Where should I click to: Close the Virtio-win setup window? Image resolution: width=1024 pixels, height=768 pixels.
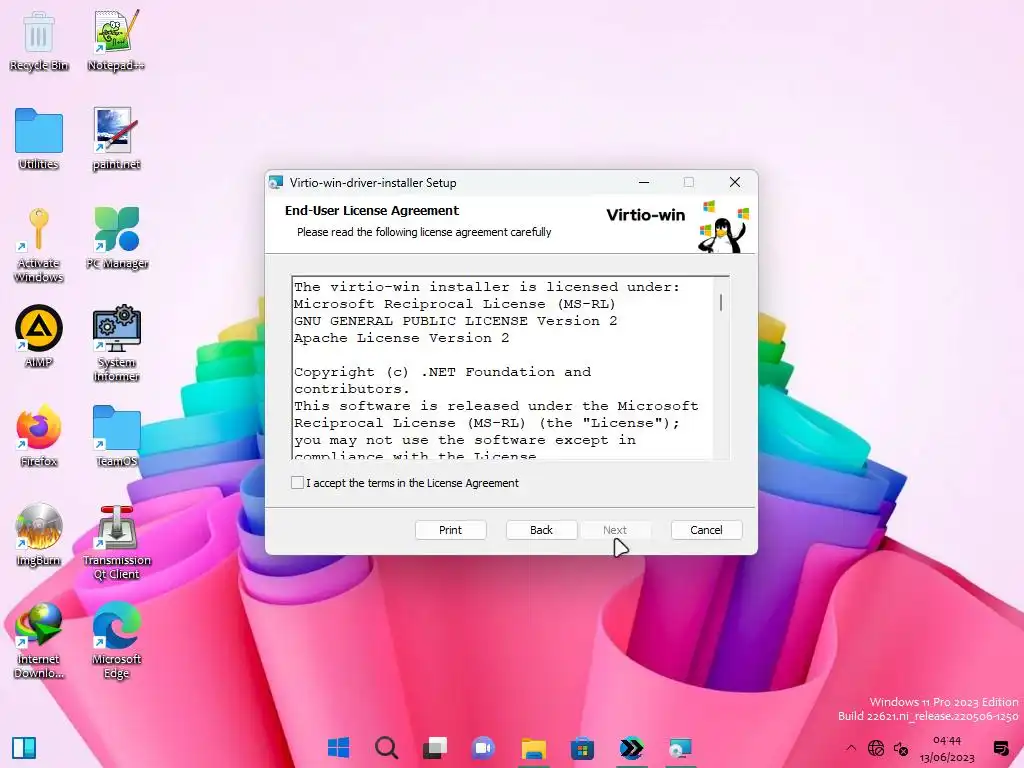[735, 183]
